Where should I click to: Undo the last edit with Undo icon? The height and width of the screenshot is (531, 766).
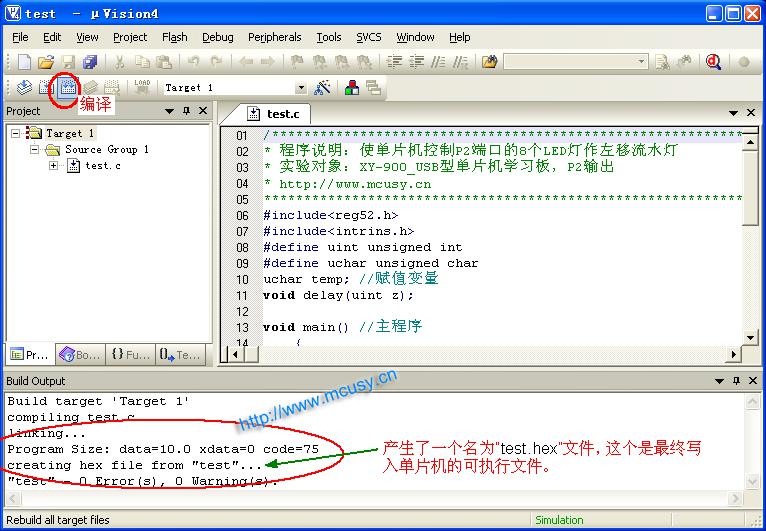click(194, 62)
